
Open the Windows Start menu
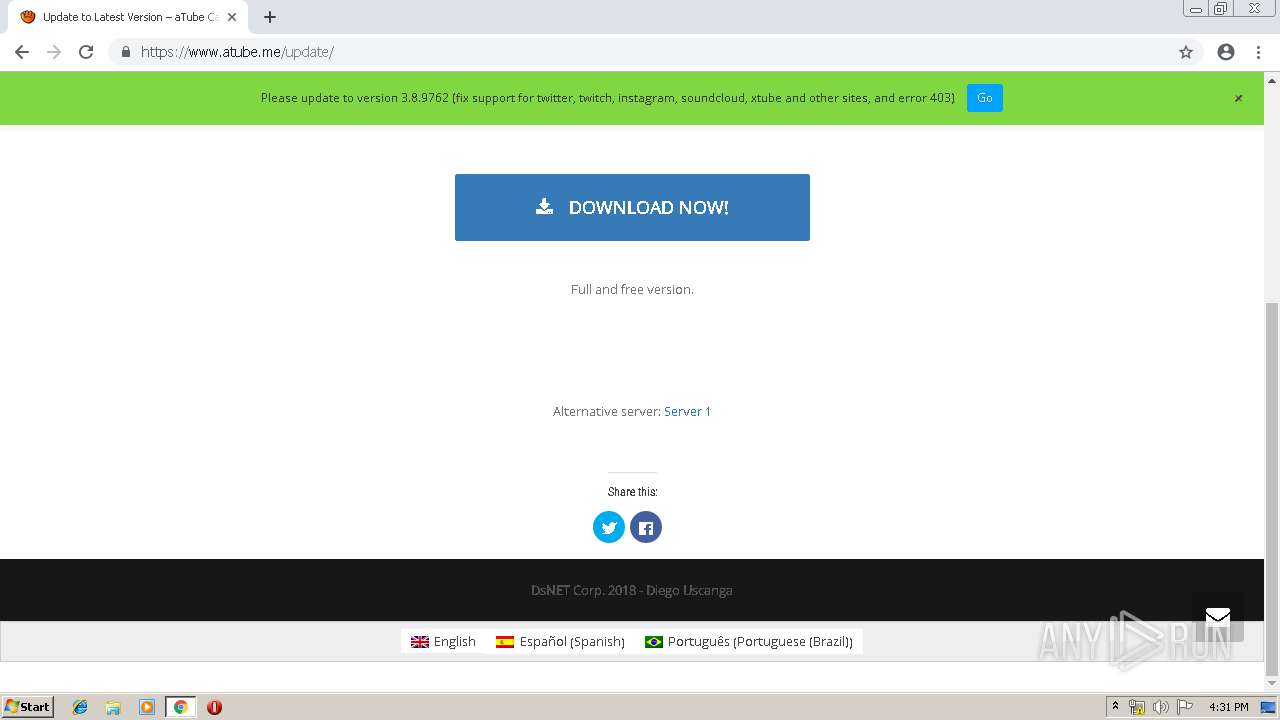tap(27, 707)
